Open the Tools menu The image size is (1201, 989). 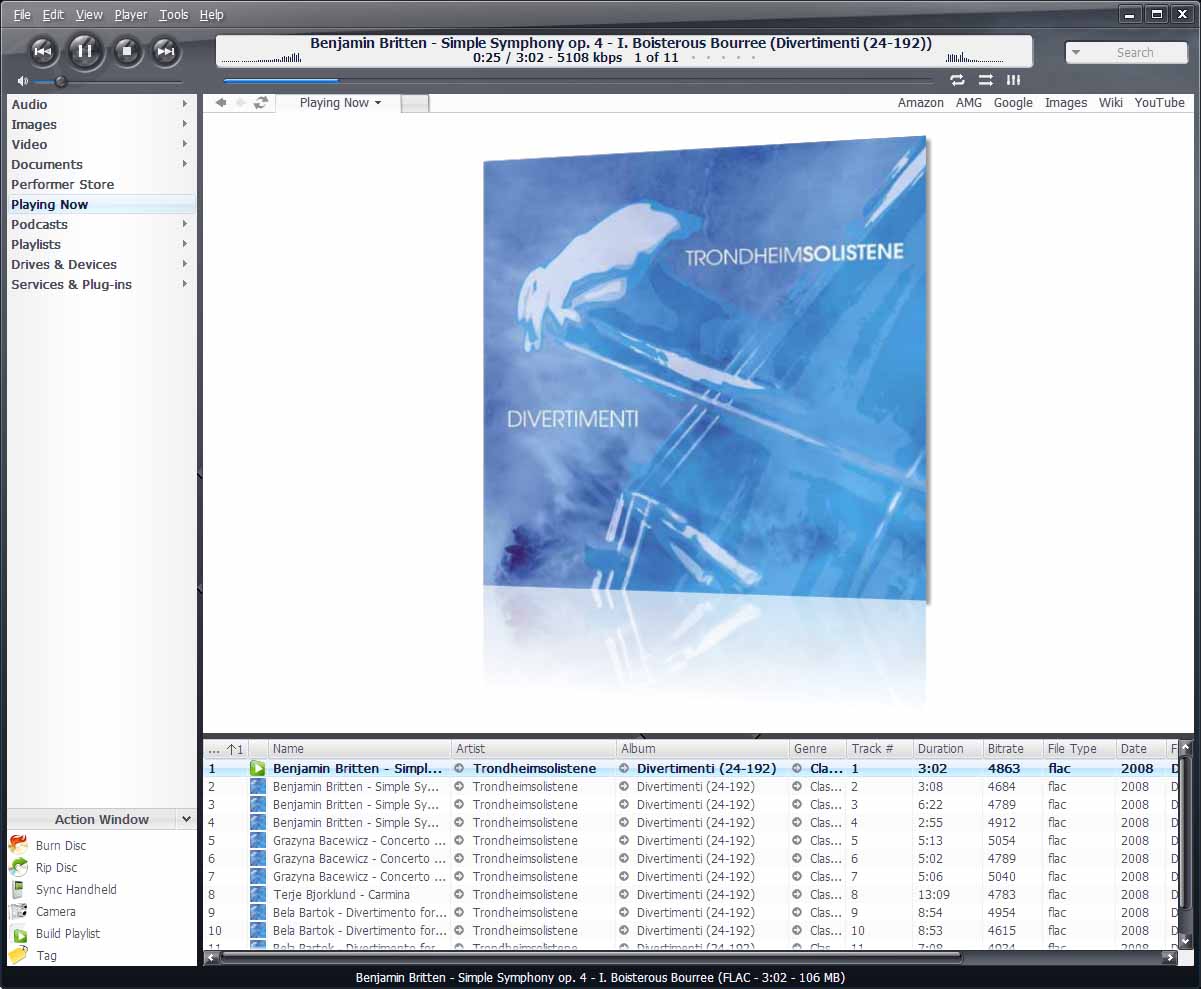[174, 15]
